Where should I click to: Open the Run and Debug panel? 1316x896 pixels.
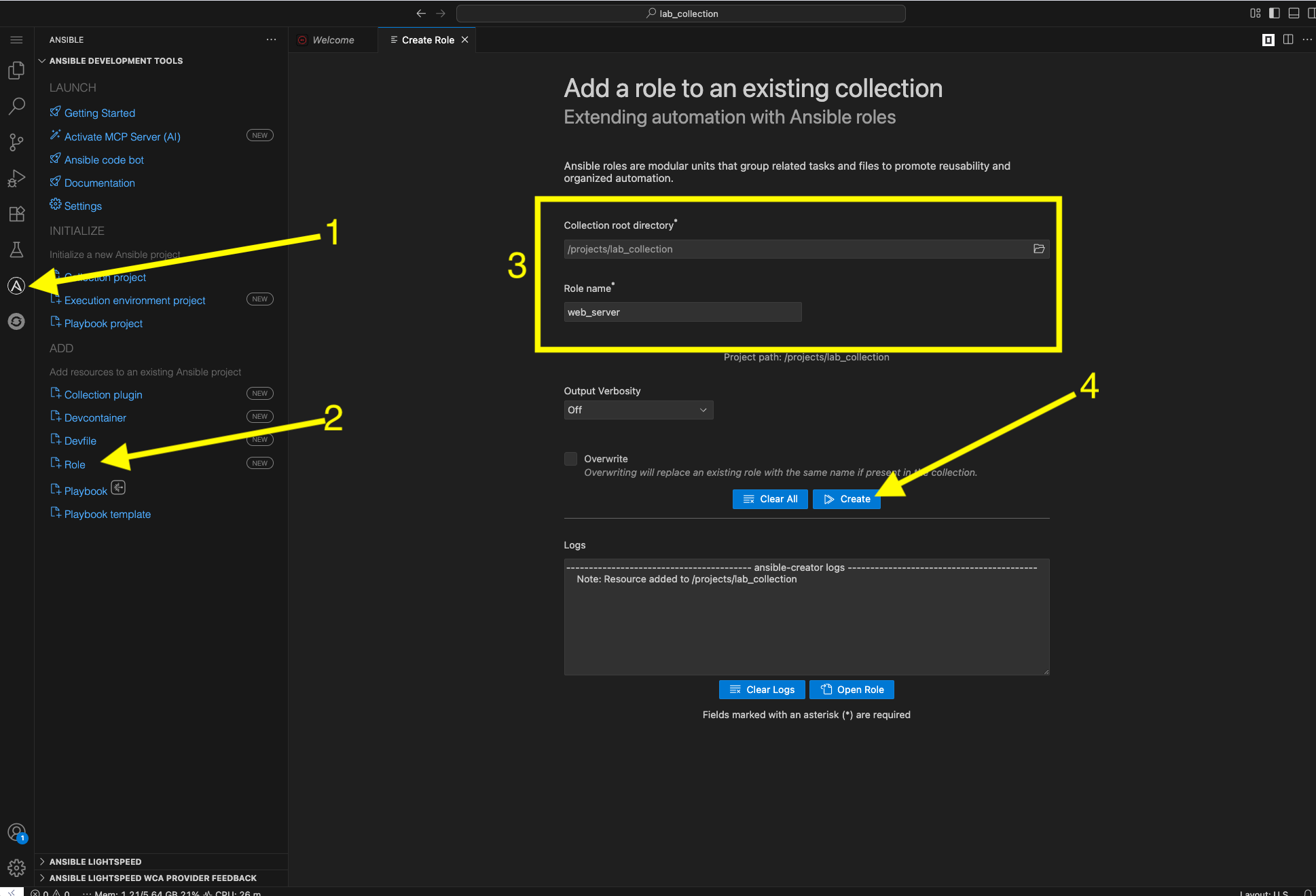click(x=16, y=178)
